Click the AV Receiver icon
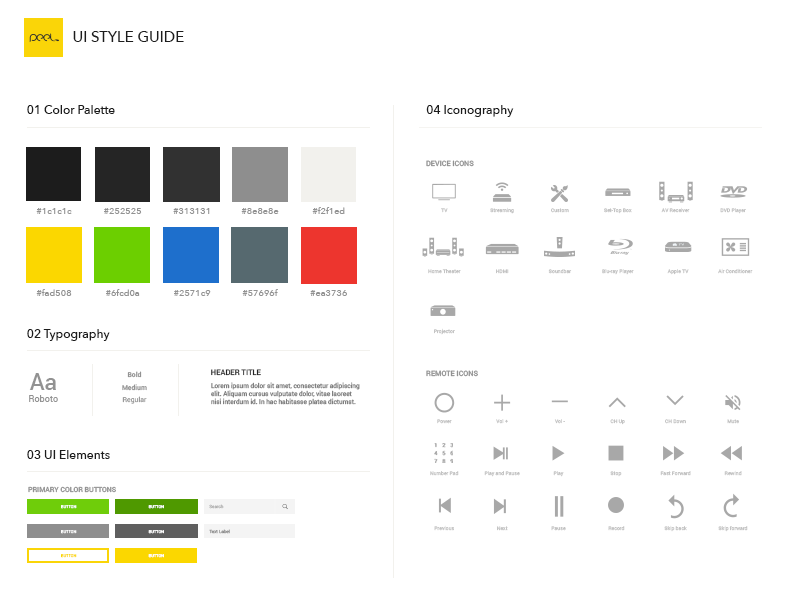This screenshot has width=800, height=600. point(676,192)
